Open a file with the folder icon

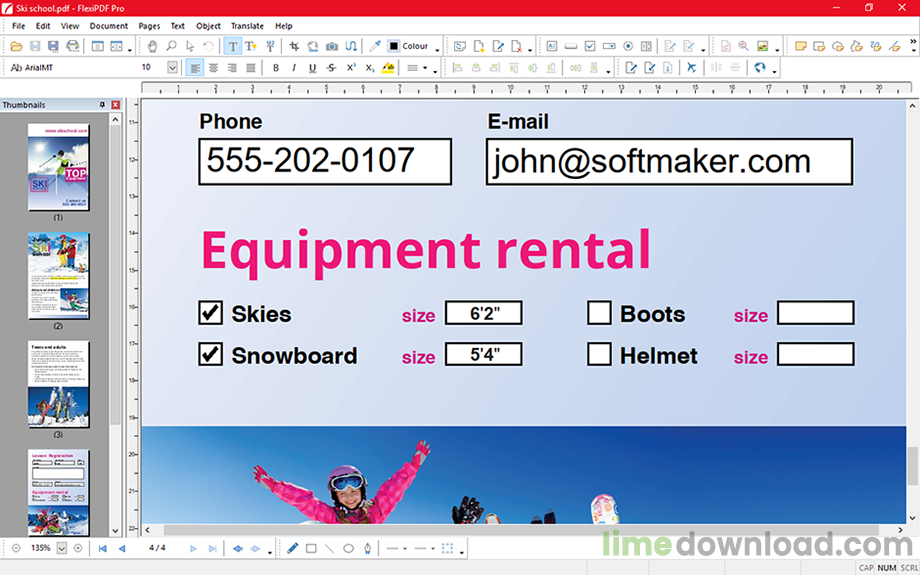pos(16,46)
